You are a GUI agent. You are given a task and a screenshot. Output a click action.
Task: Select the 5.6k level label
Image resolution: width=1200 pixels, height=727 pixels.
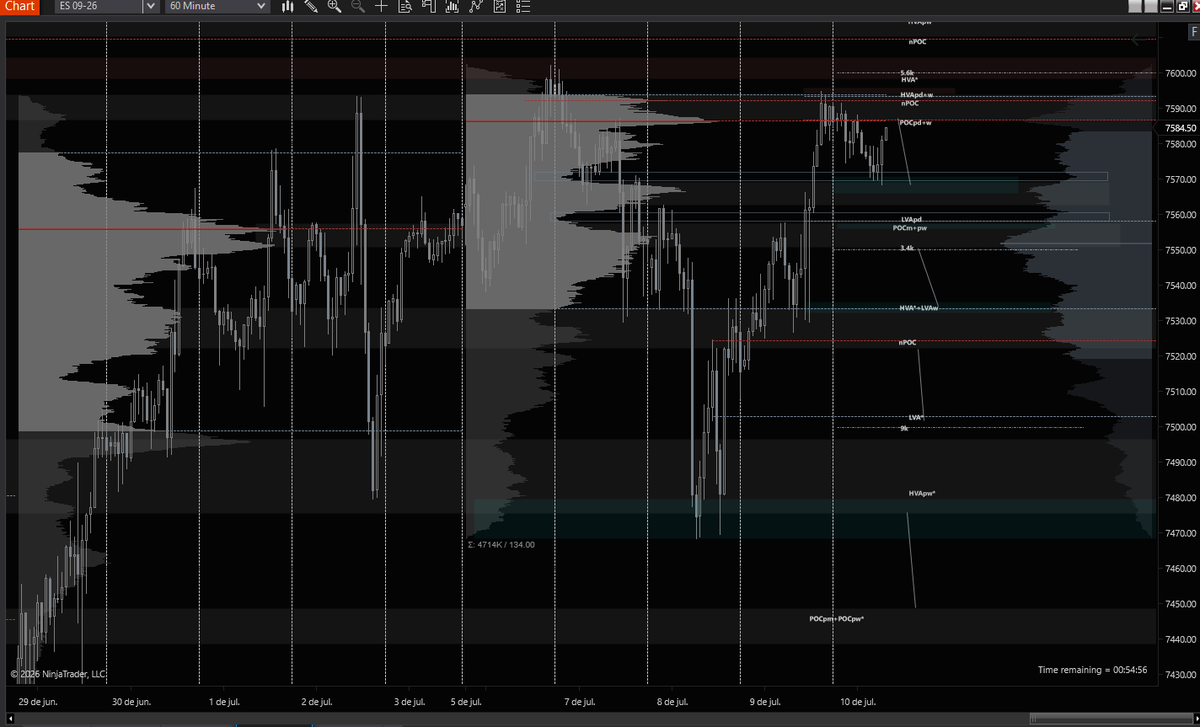tap(907, 72)
